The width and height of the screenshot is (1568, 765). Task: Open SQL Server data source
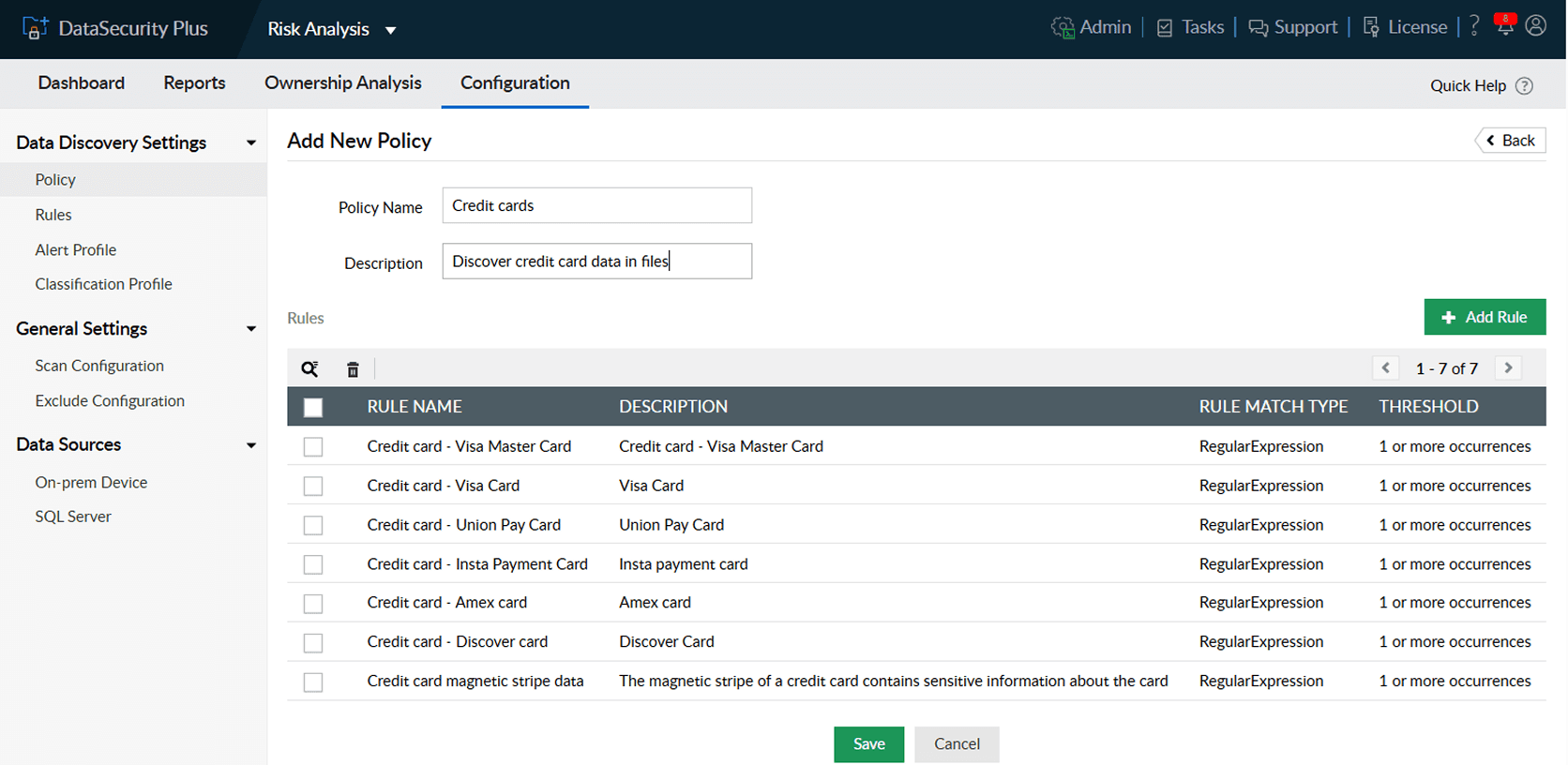73,517
